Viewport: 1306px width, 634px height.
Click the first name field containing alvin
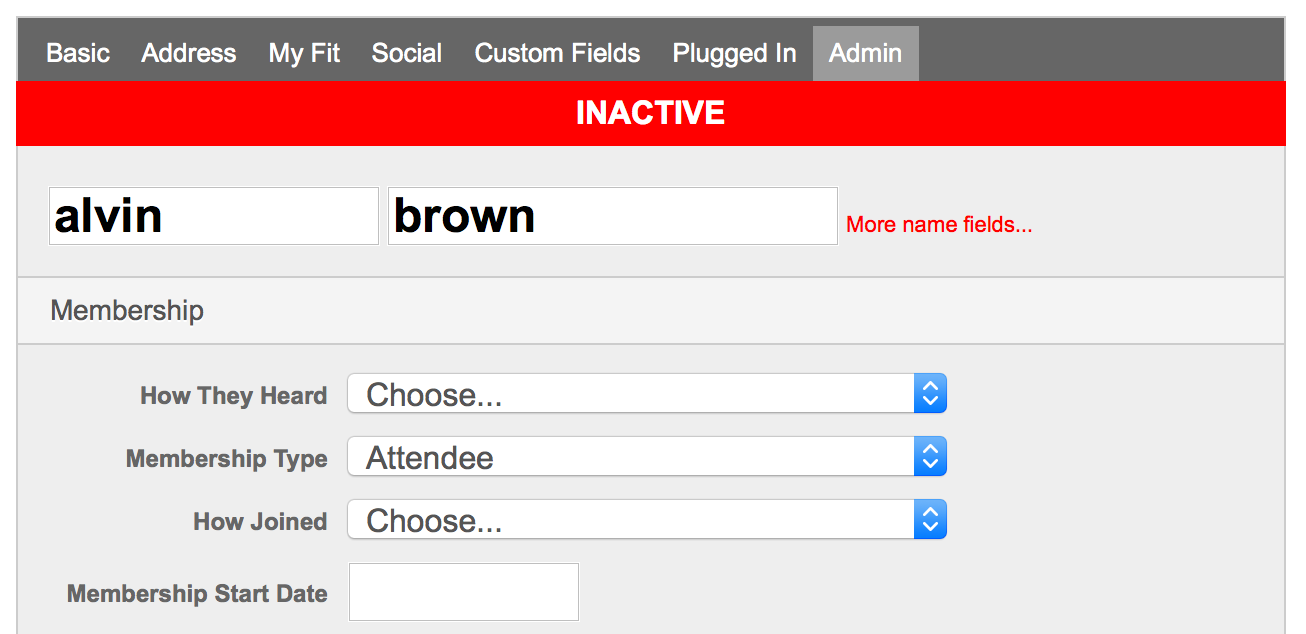click(213, 215)
